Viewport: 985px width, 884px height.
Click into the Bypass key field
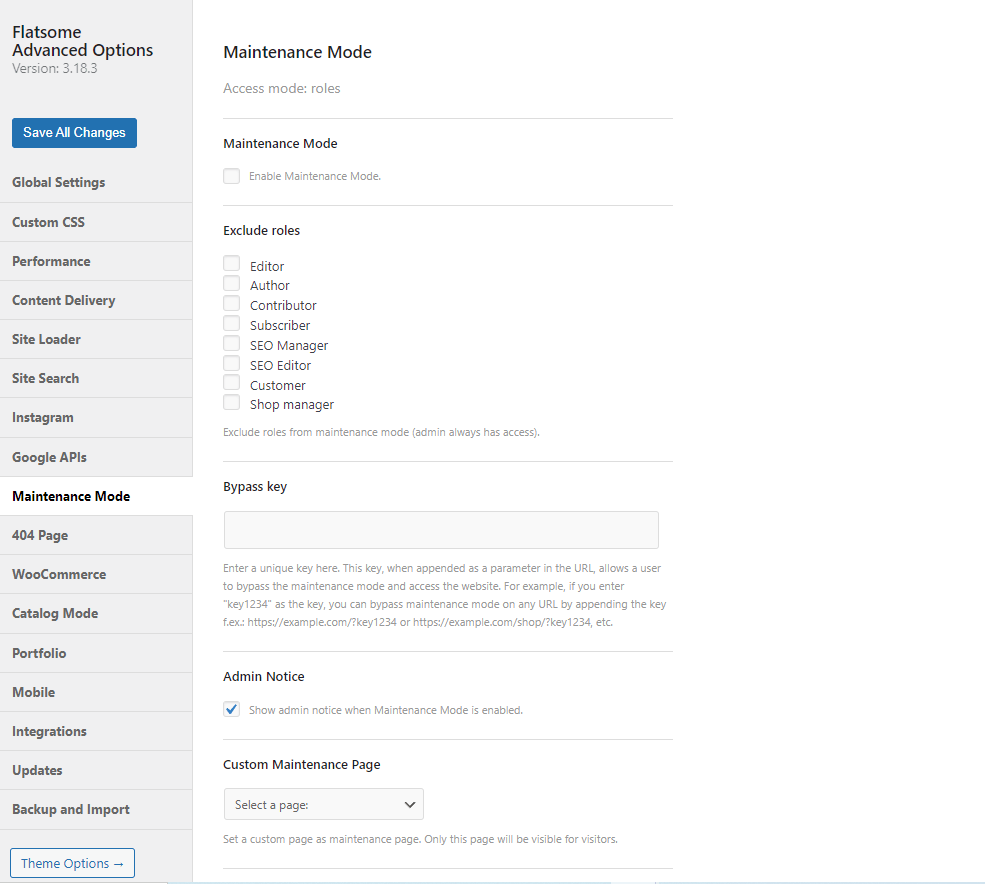(x=441, y=530)
